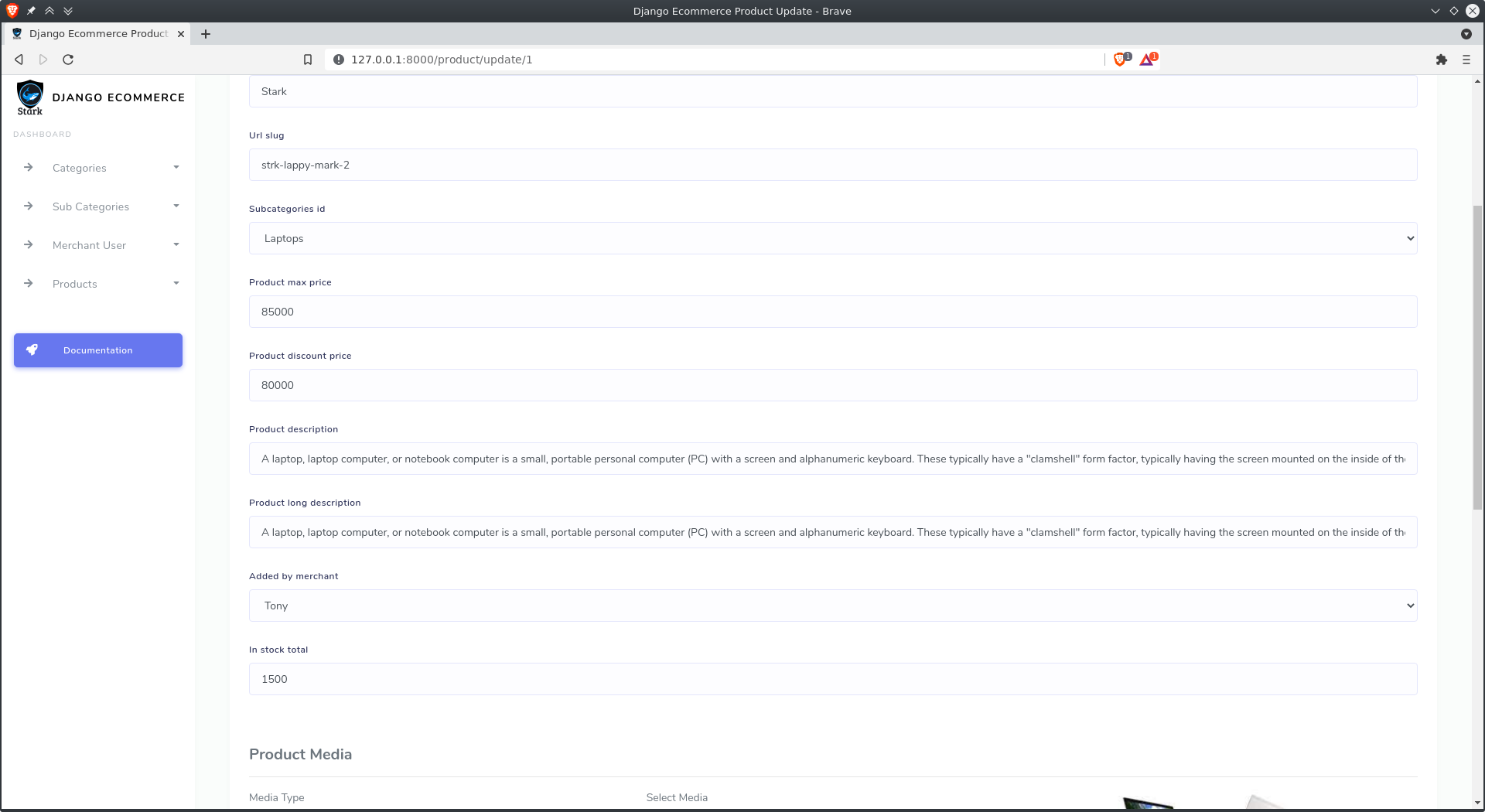The width and height of the screenshot is (1485, 812).
Task: Click the Stark Django Ecommerce logo
Action: (x=30, y=97)
